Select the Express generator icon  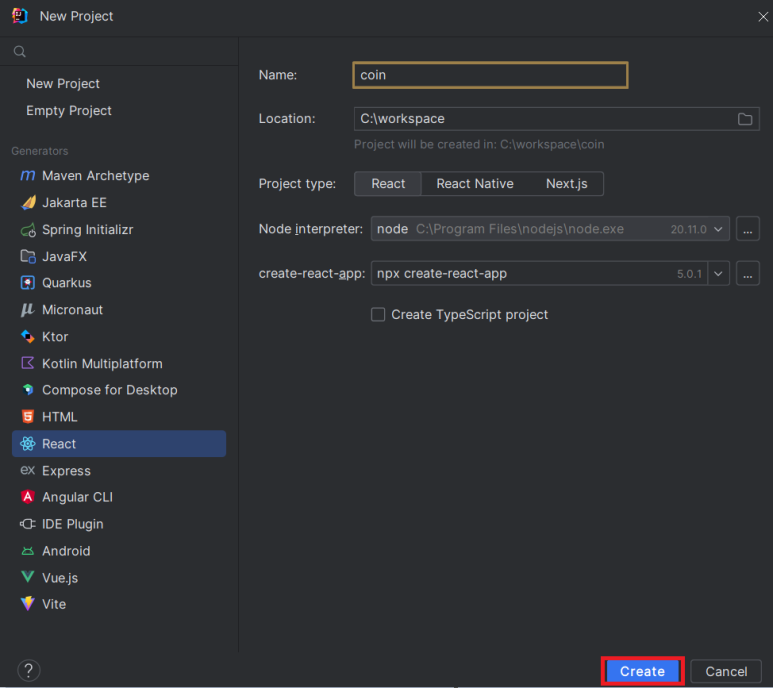pyautogui.click(x=28, y=470)
